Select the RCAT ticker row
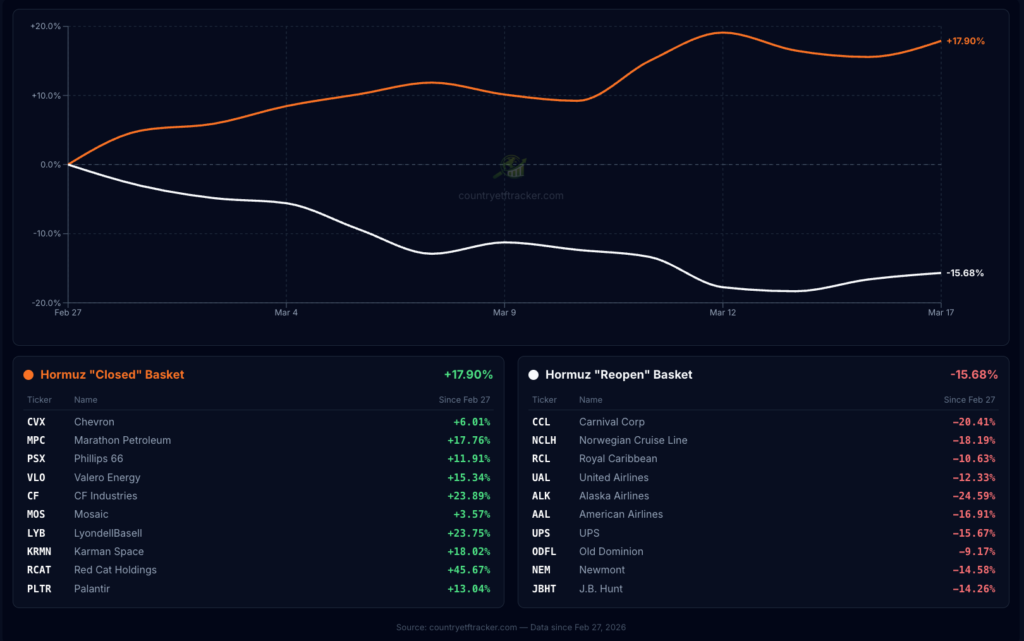 [38, 570]
